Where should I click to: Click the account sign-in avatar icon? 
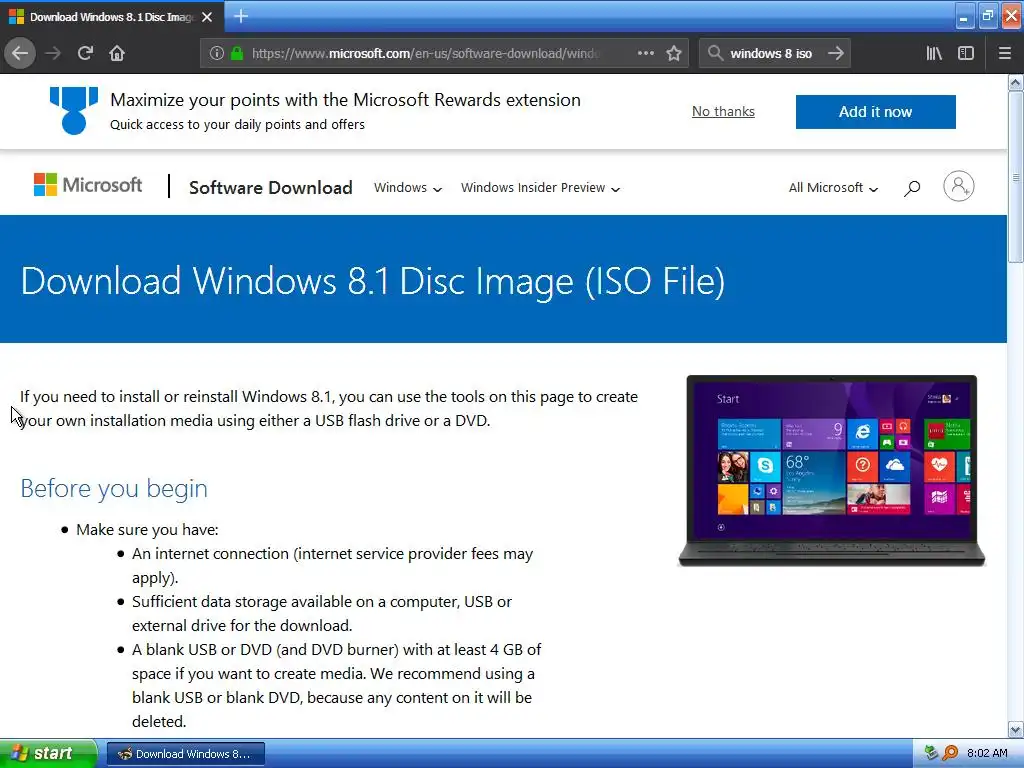point(958,186)
